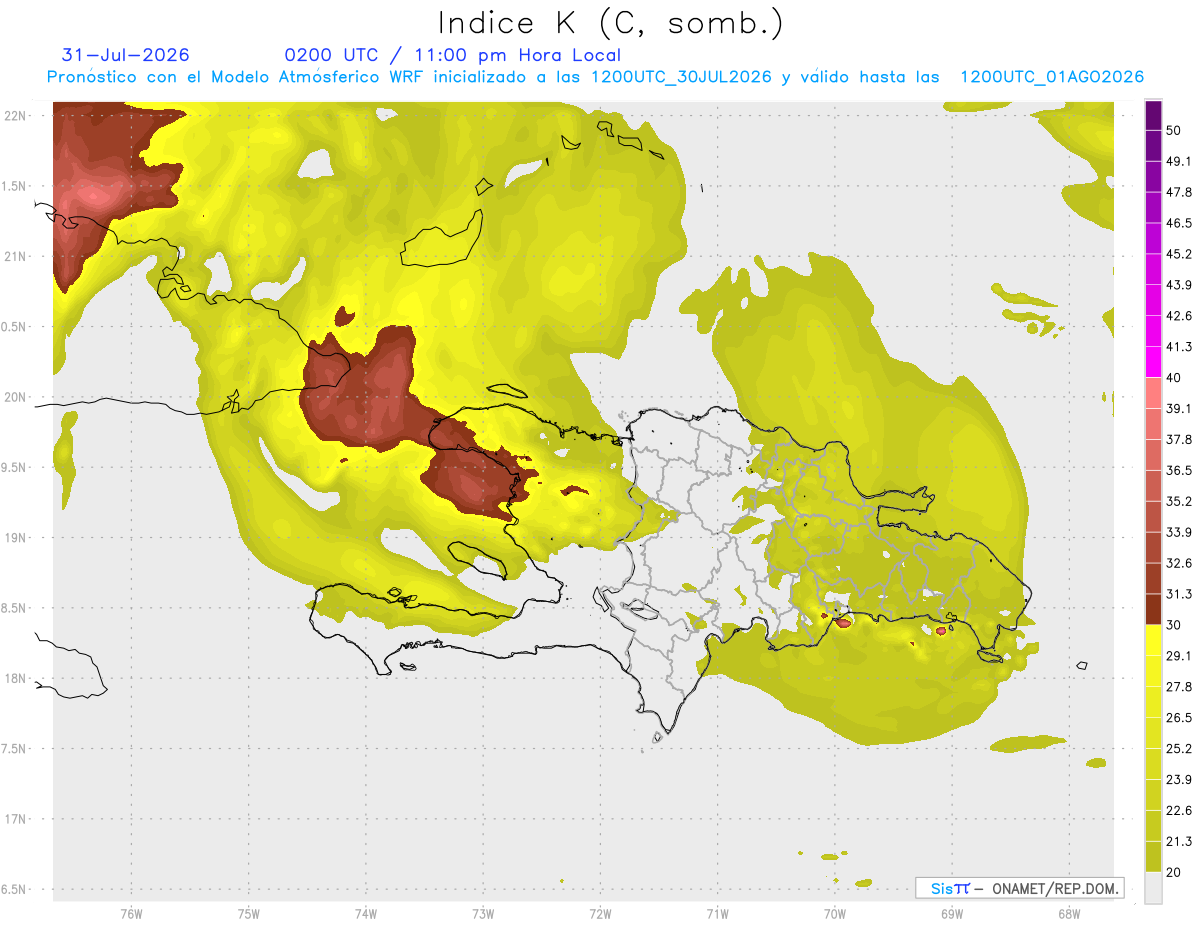Select the bright yellow swatch between 29.1 and 30
This screenshot has height=927, width=1200.
[x=1154, y=640]
